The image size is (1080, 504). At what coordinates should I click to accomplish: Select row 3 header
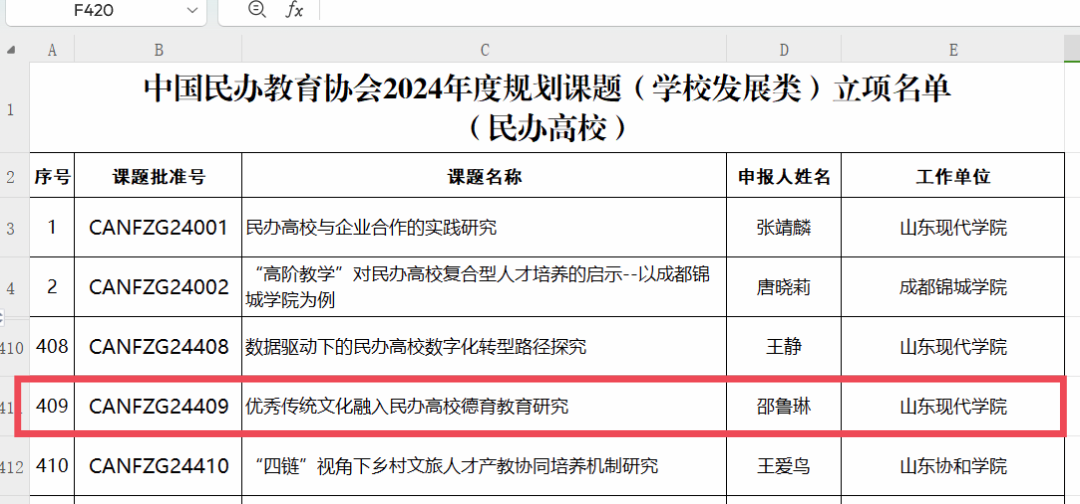pos(12,228)
